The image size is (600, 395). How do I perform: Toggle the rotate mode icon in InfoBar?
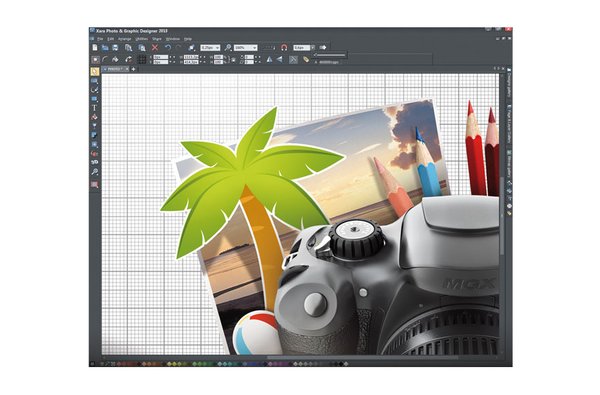pos(129,59)
